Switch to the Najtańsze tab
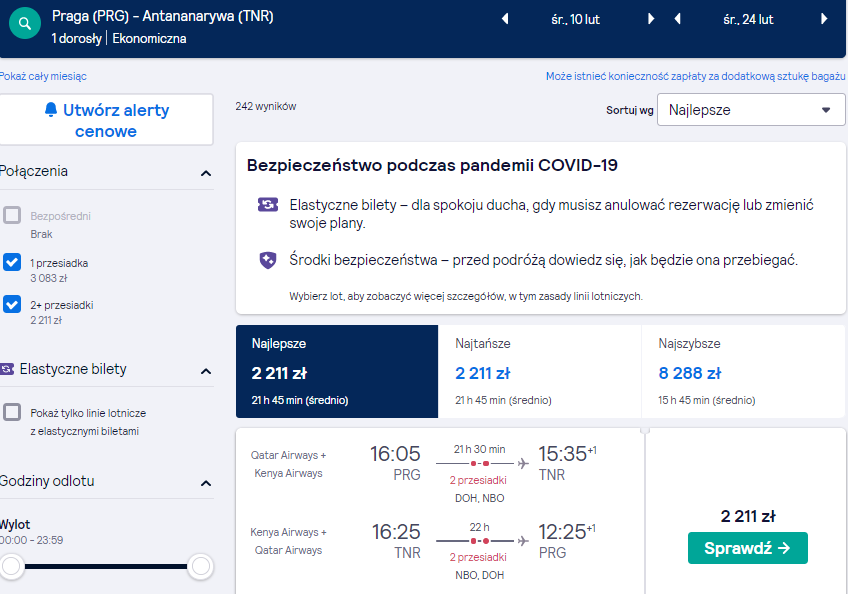 (x=540, y=372)
